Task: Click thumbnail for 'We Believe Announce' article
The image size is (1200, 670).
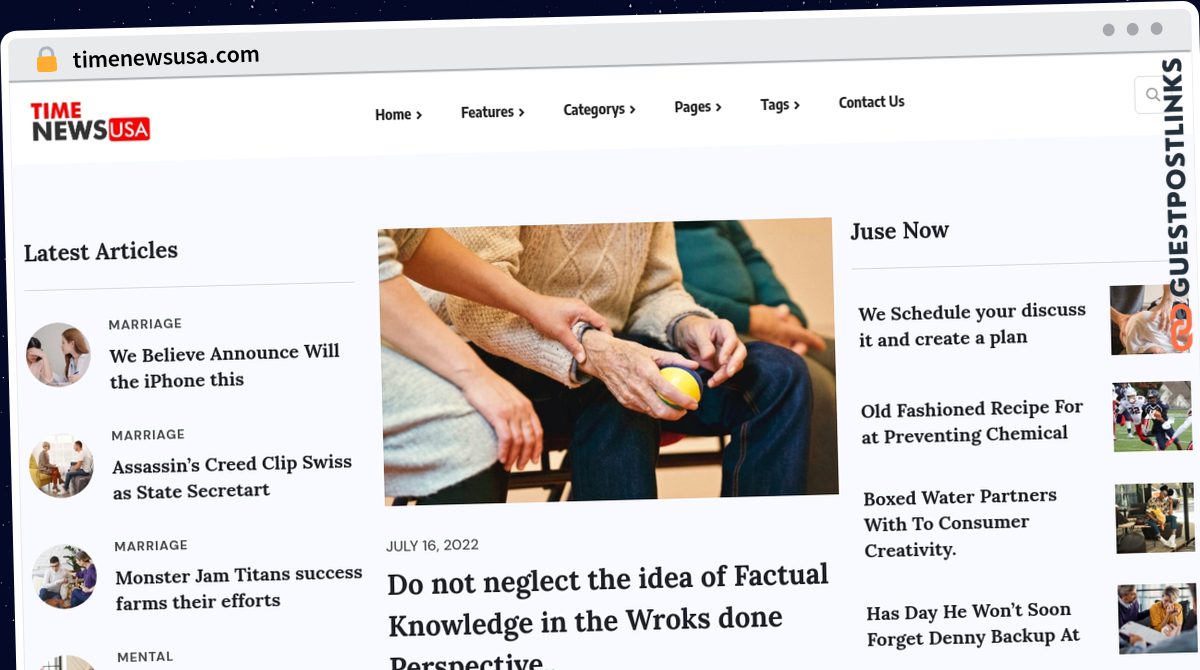Action: 58,354
